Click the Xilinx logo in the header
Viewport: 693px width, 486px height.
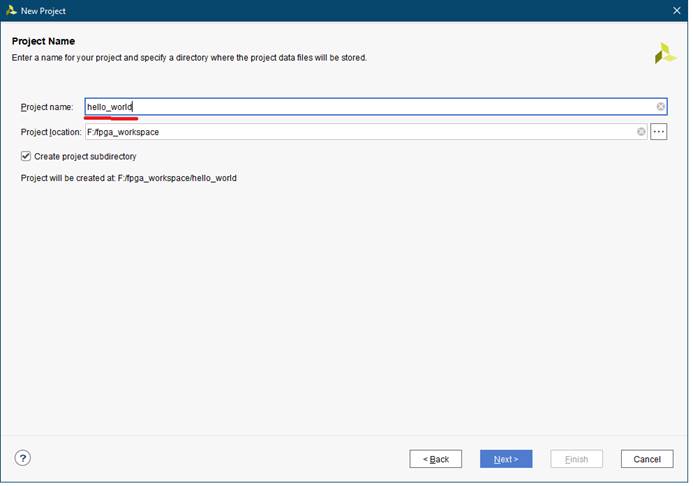(665, 54)
